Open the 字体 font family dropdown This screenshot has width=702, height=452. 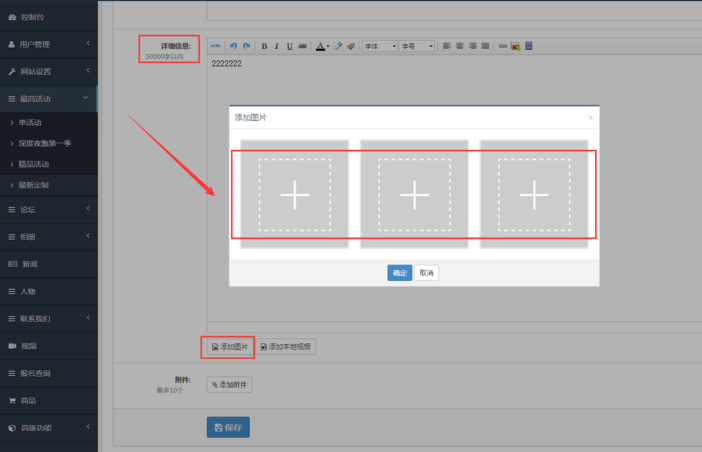point(379,46)
